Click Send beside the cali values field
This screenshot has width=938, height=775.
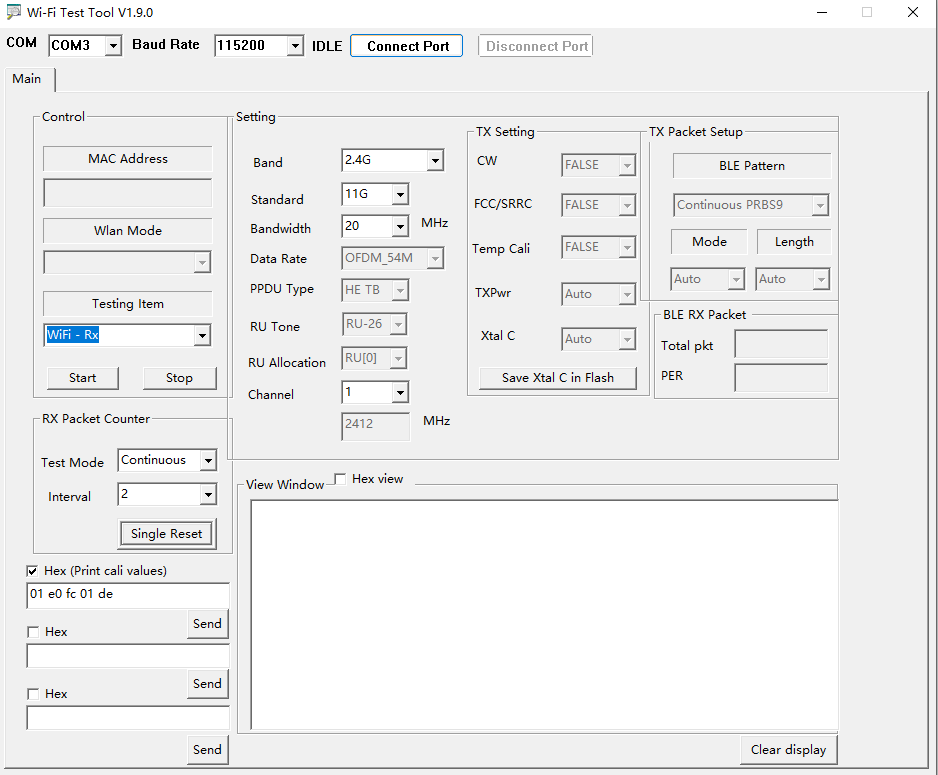coord(207,624)
